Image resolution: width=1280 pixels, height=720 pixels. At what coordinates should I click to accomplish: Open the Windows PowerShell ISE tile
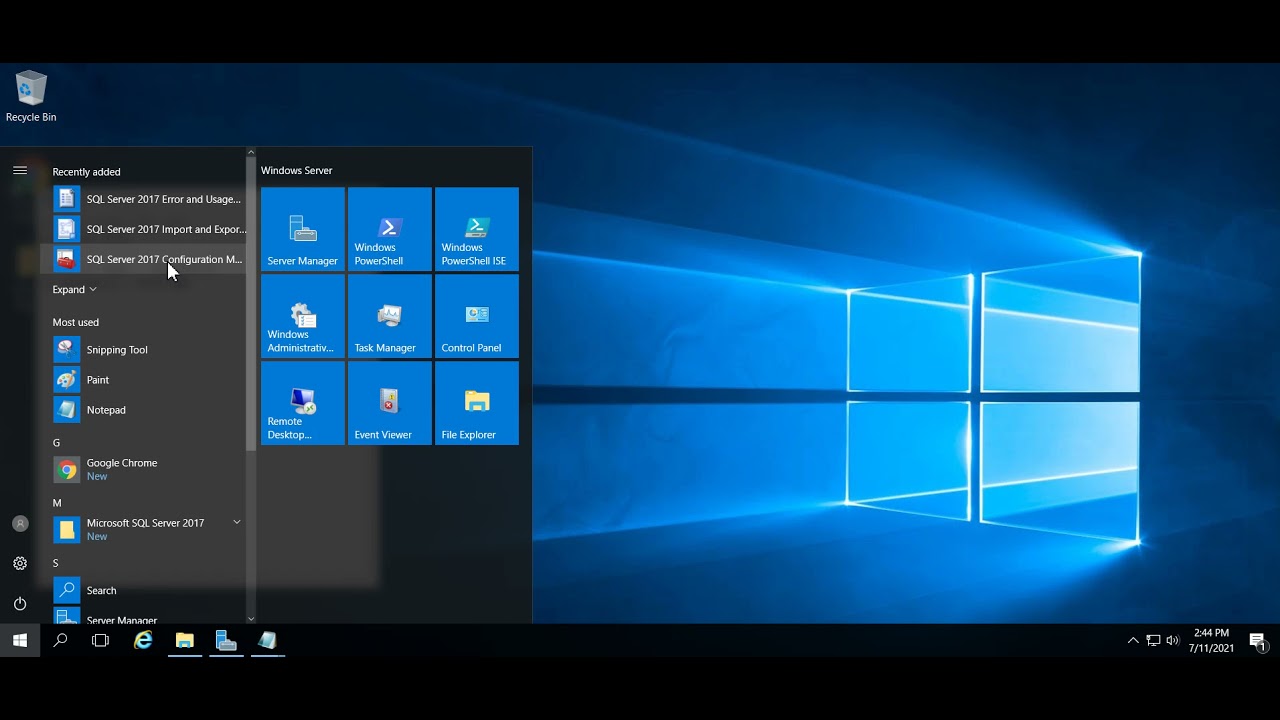(476, 229)
